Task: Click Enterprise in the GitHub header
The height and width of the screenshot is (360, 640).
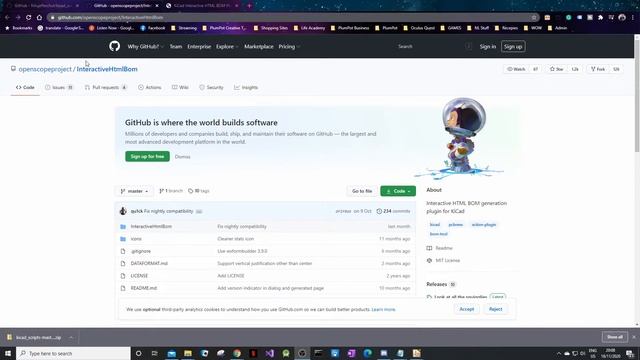Action: coord(199,47)
